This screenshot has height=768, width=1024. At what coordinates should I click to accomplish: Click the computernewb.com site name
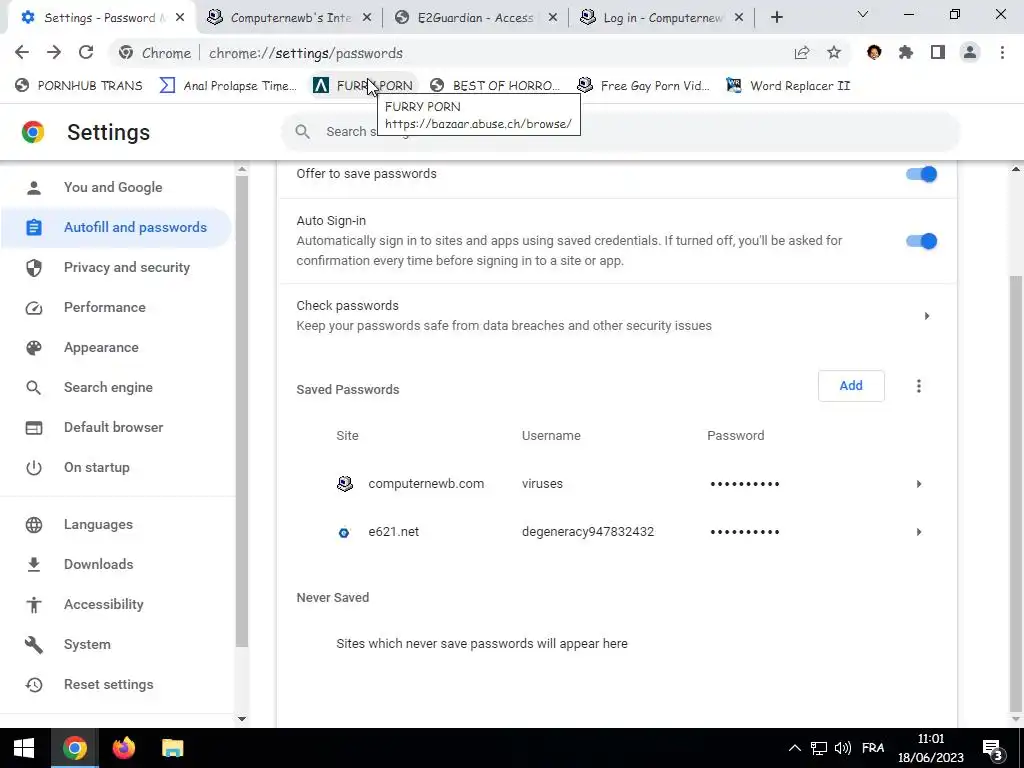pos(426,484)
